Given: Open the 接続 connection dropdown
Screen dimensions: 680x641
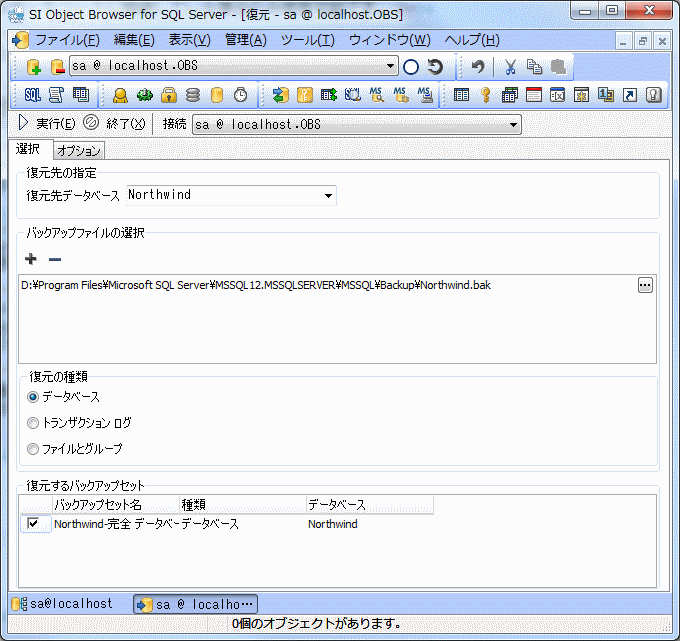Looking at the screenshot, I should [x=514, y=125].
